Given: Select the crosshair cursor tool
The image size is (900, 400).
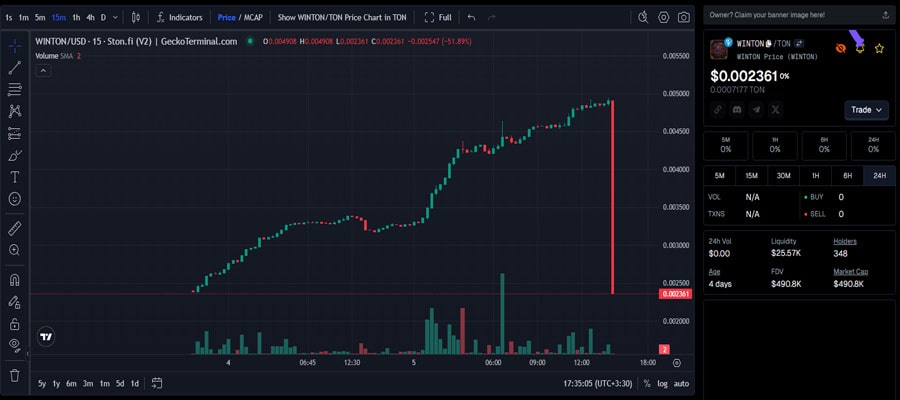Looking at the screenshot, I should 15,46.
